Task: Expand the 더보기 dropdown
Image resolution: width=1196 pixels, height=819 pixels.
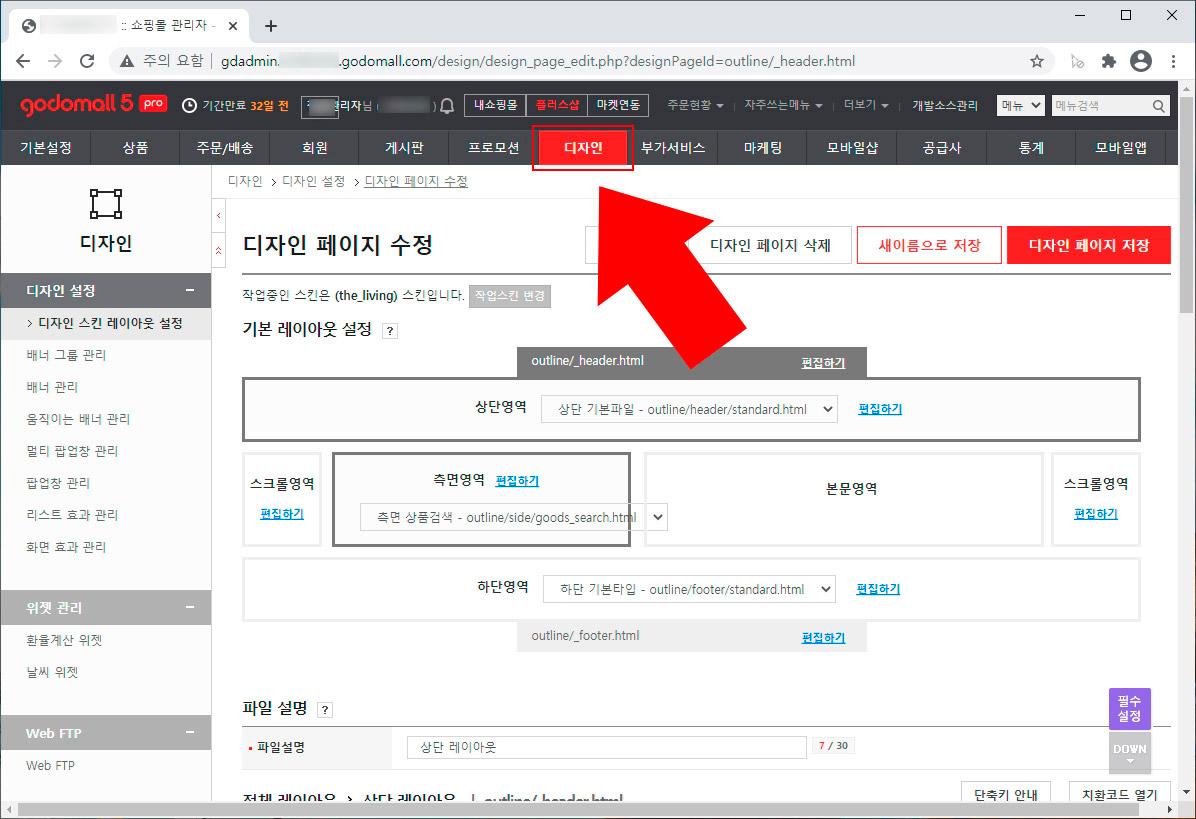Action: tap(866, 105)
